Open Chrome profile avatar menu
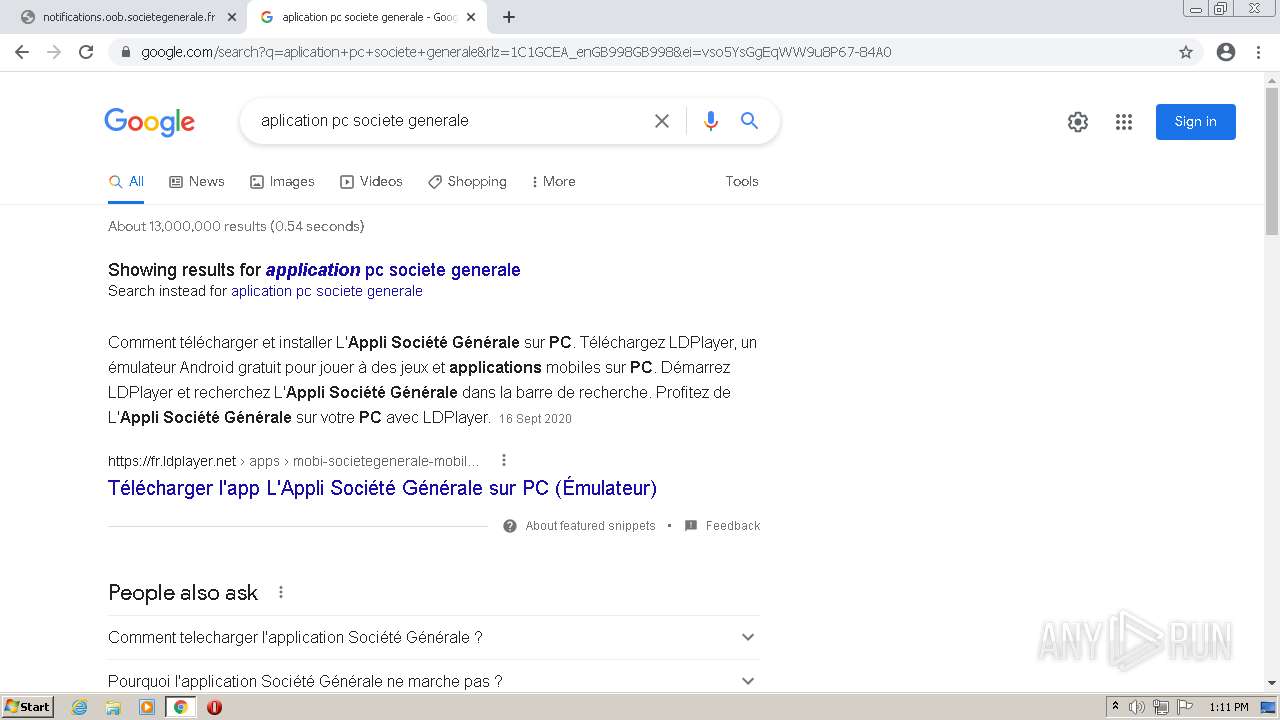The height and width of the screenshot is (720, 1280). [1226, 52]
